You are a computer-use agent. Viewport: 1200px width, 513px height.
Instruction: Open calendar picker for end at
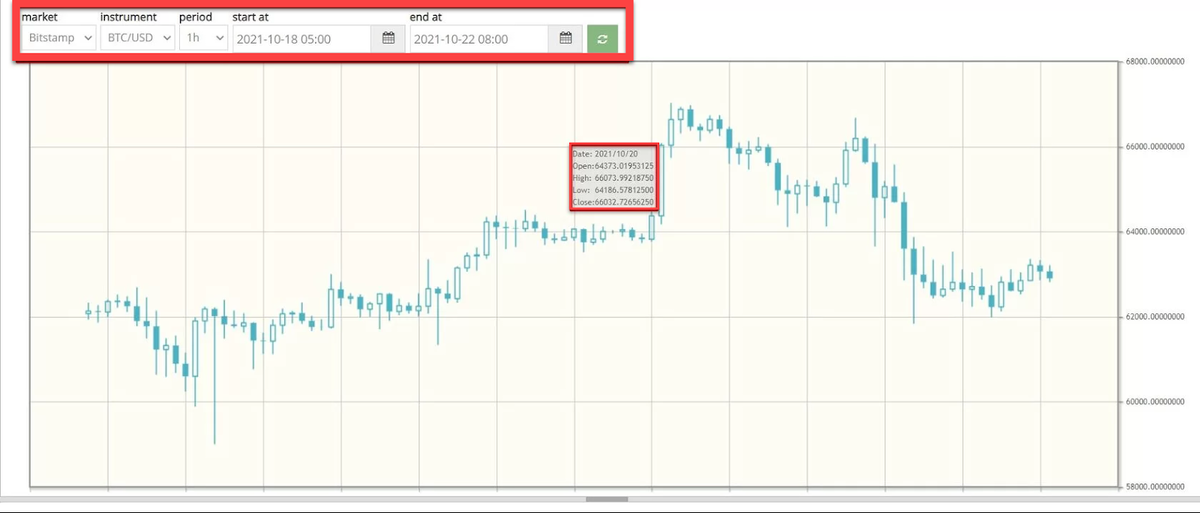[x=565, y=39]
